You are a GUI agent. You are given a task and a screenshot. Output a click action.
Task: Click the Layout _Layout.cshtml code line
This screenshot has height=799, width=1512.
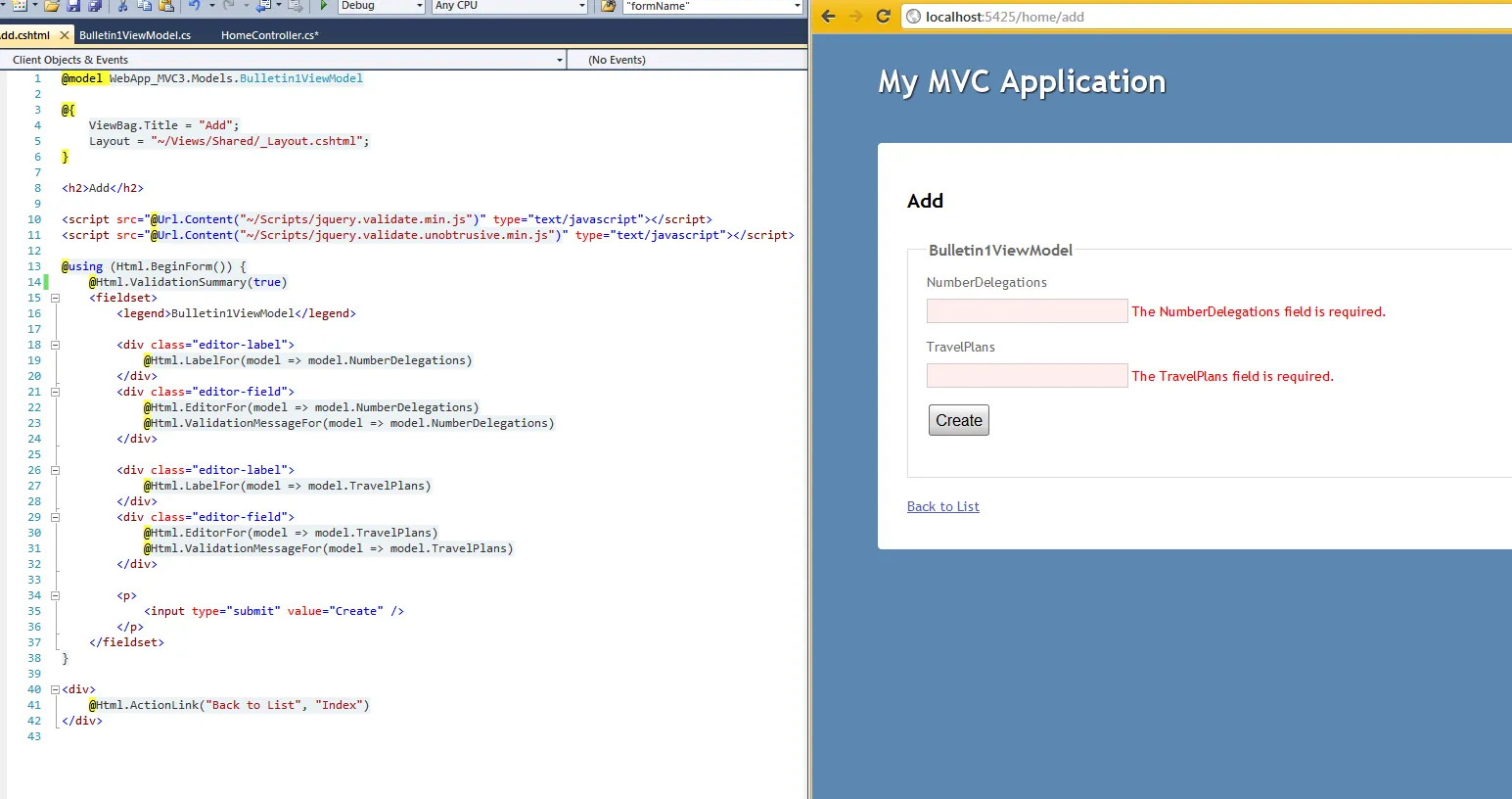[229, 141]
